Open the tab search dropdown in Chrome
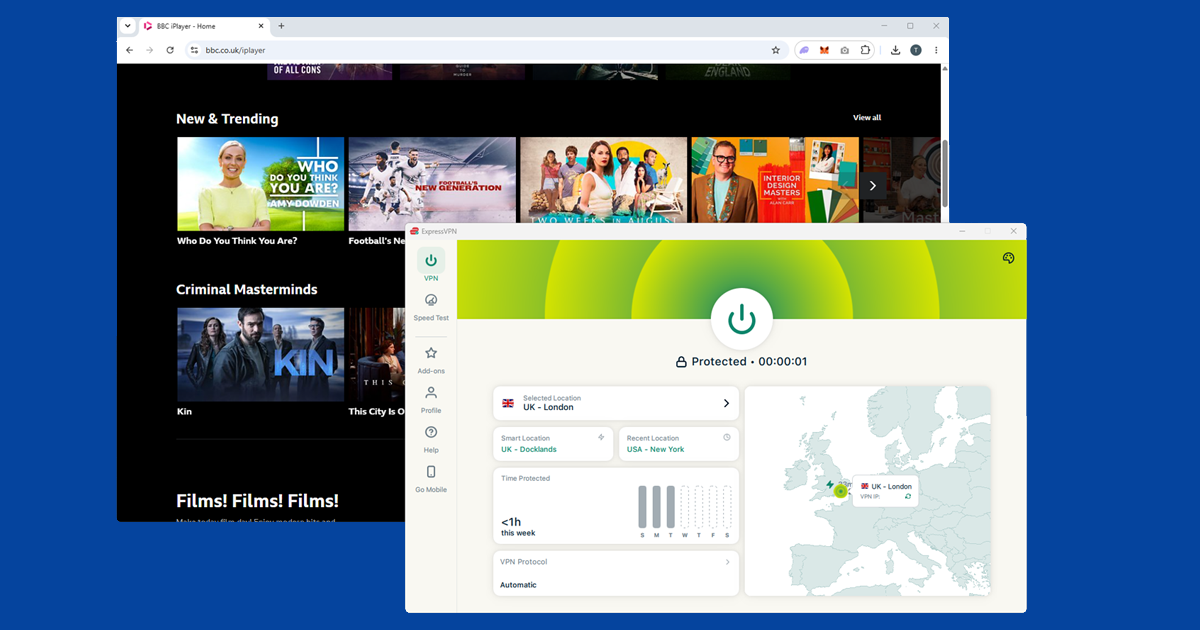Viewport: 1200px width, 630px height. 128,25
